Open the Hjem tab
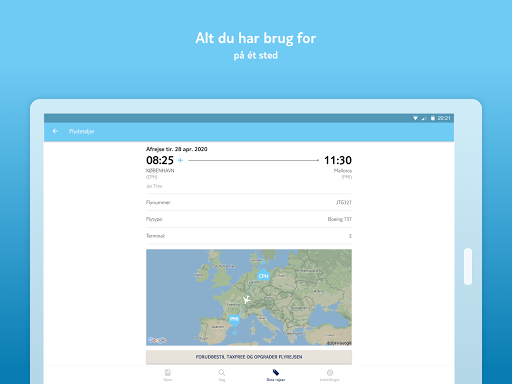Viewport: 512px width, 384px height. point(168,375)
